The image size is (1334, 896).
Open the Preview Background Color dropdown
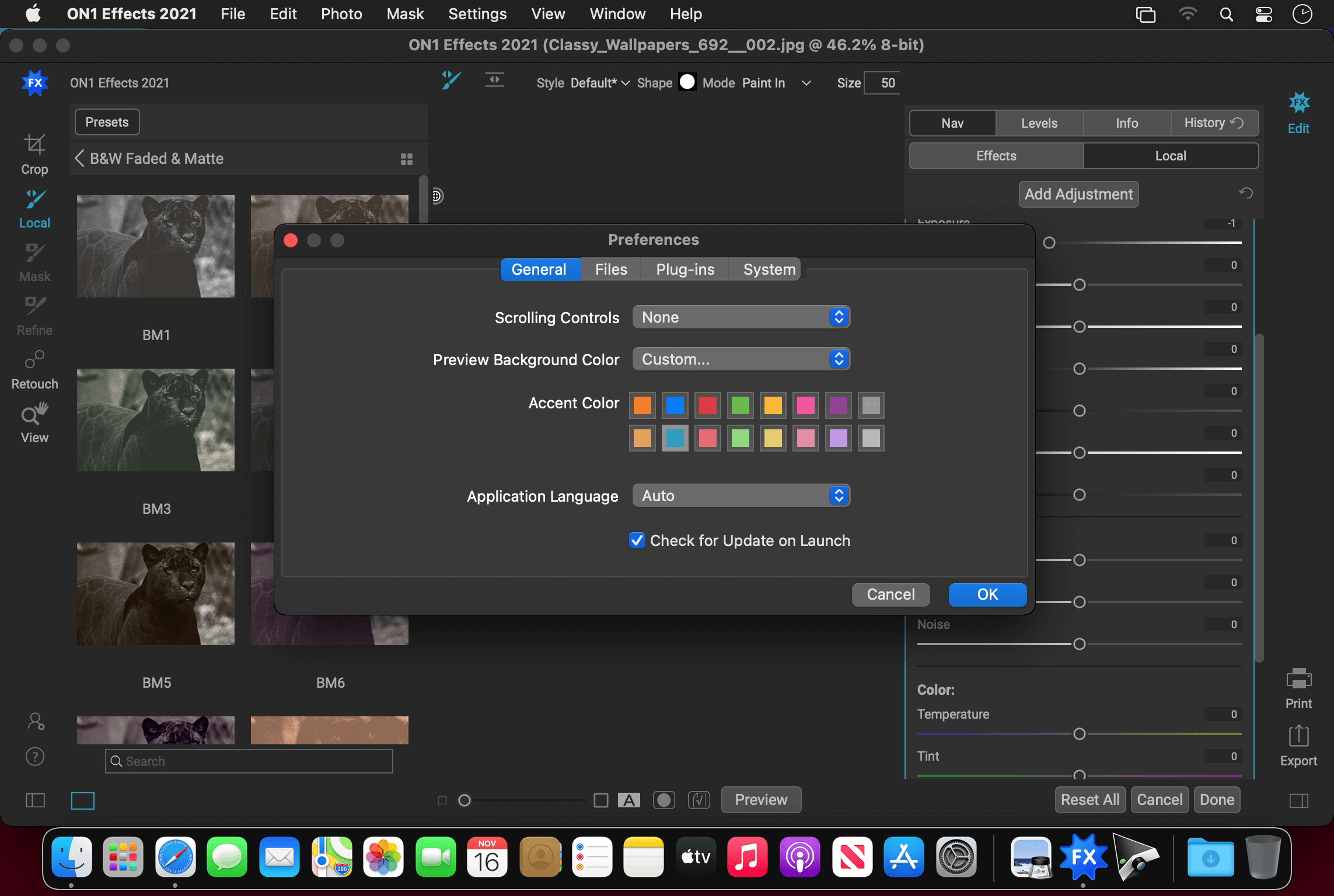pyautogui.click(x=741, y=359)
